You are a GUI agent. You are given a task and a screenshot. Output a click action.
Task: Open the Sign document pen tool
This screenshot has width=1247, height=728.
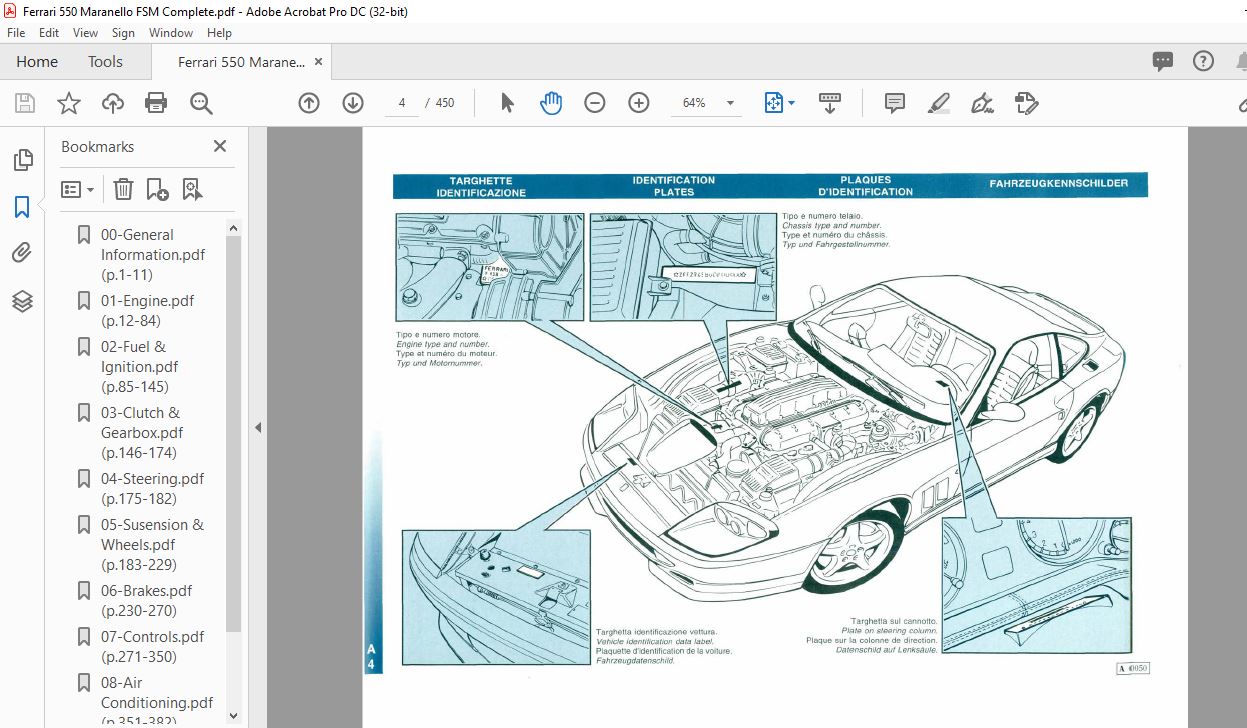(x=983, y=103)
